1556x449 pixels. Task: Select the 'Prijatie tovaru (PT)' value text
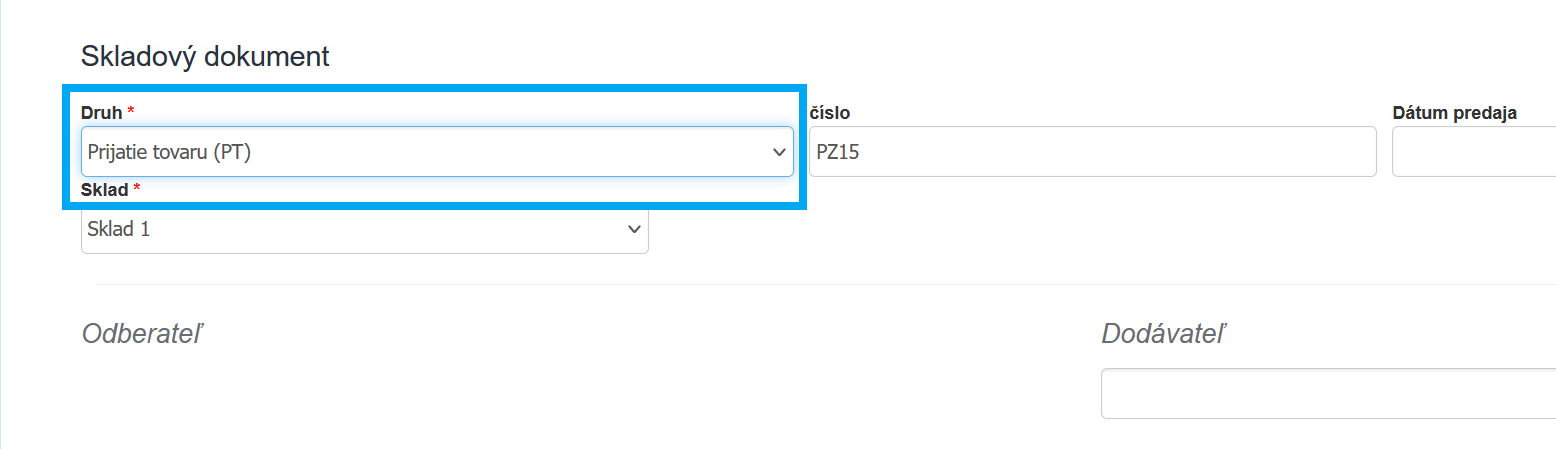[x=168, y=152]
